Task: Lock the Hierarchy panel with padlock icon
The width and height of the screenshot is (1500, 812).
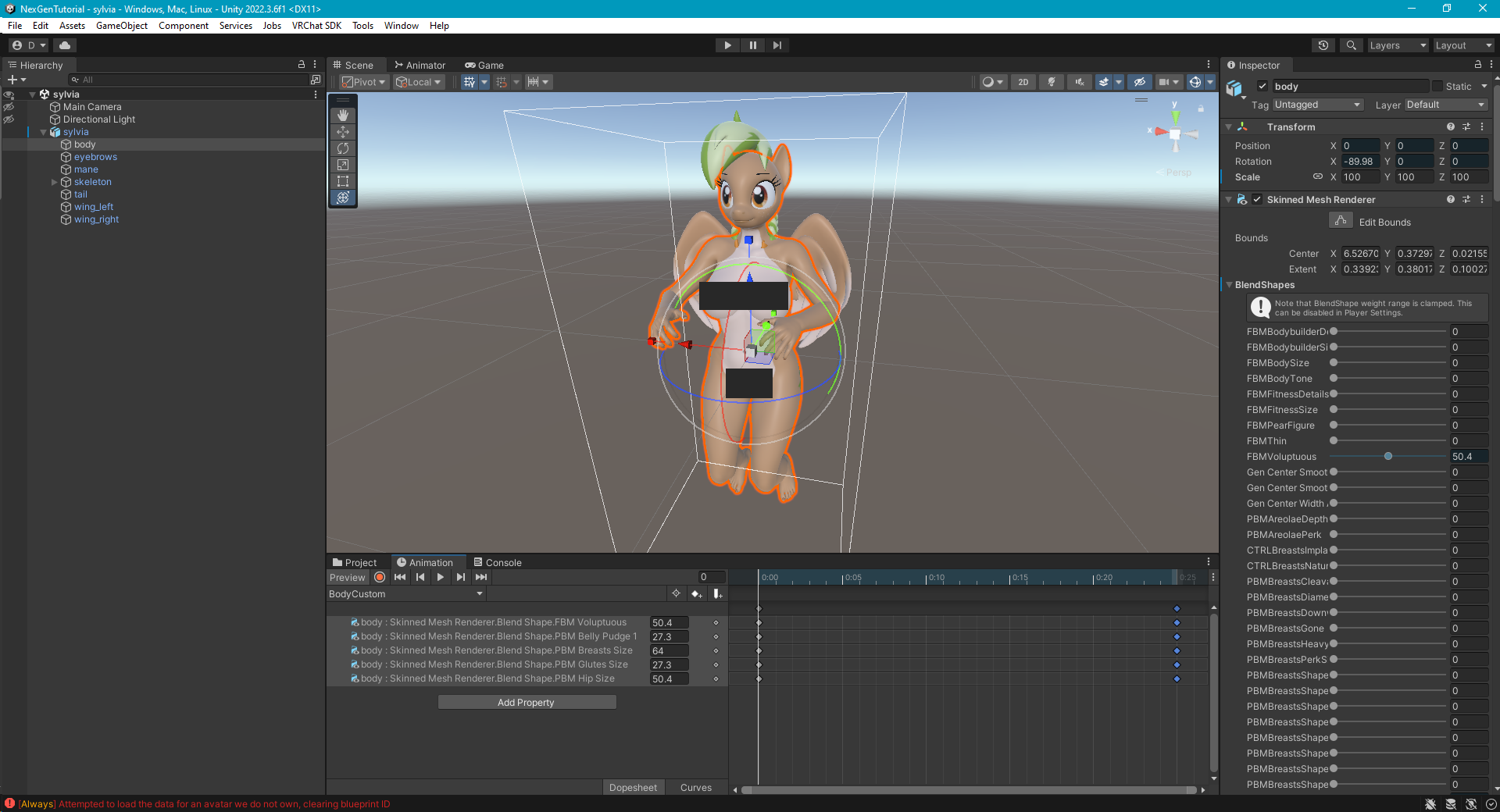Action: click(x=302, y=65)
